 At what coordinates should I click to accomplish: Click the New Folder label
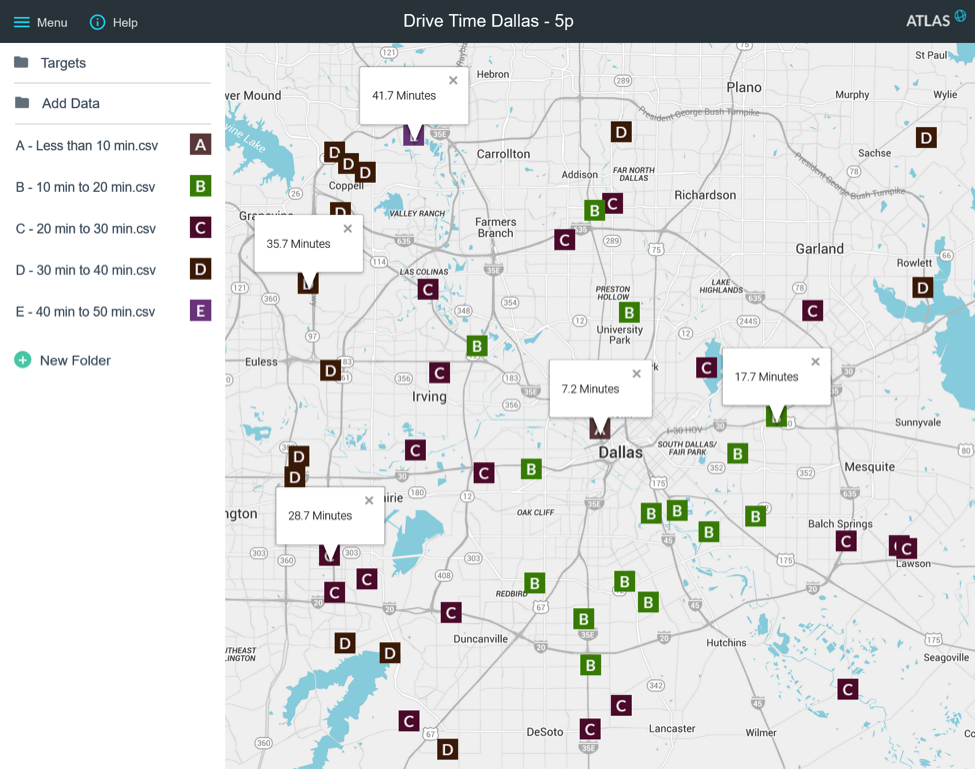click(75, 361)
